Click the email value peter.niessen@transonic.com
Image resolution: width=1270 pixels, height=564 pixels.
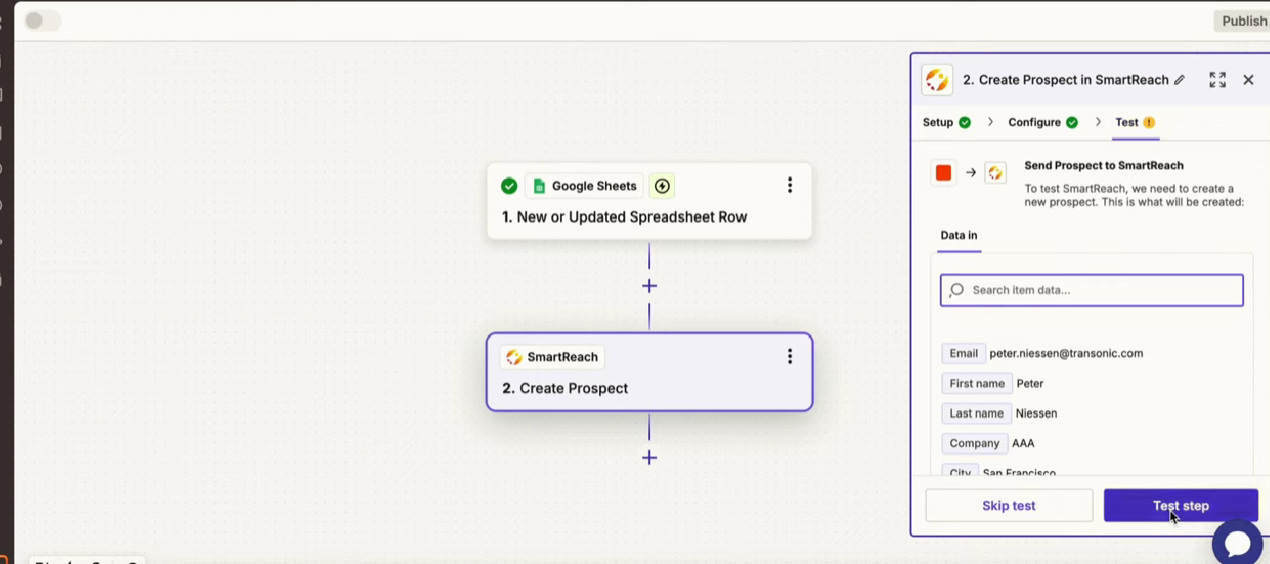[x=1066, y=353]
